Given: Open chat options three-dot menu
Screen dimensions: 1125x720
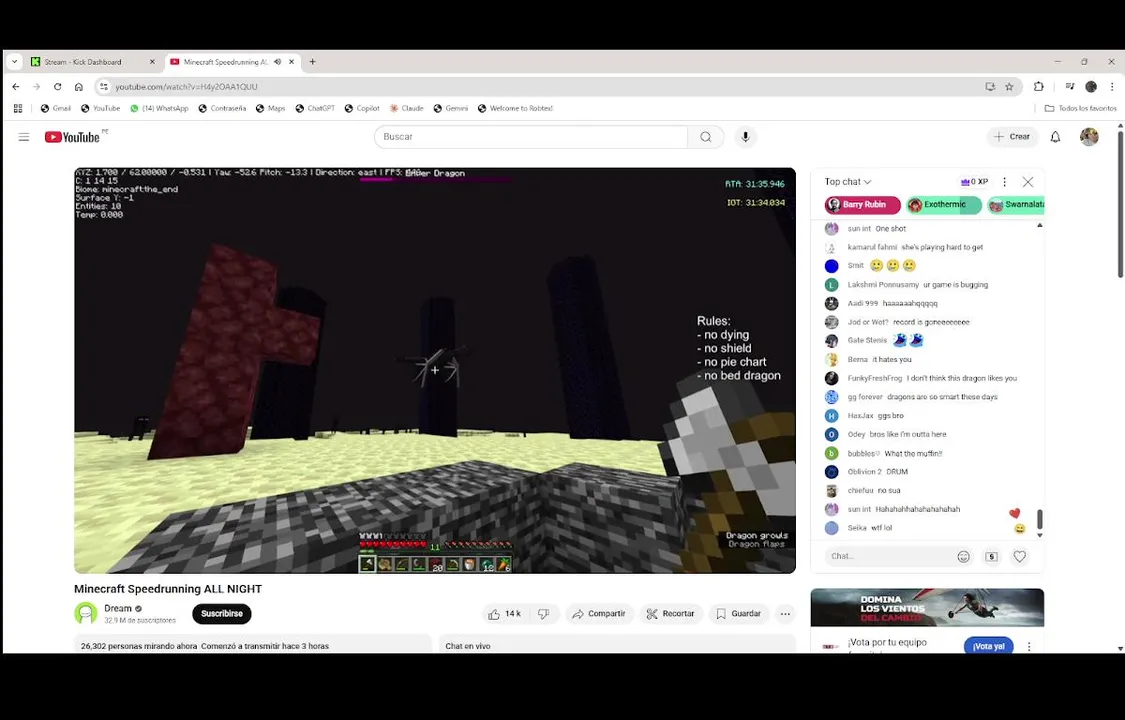Looking at the screenshot, I should 1004,182.
